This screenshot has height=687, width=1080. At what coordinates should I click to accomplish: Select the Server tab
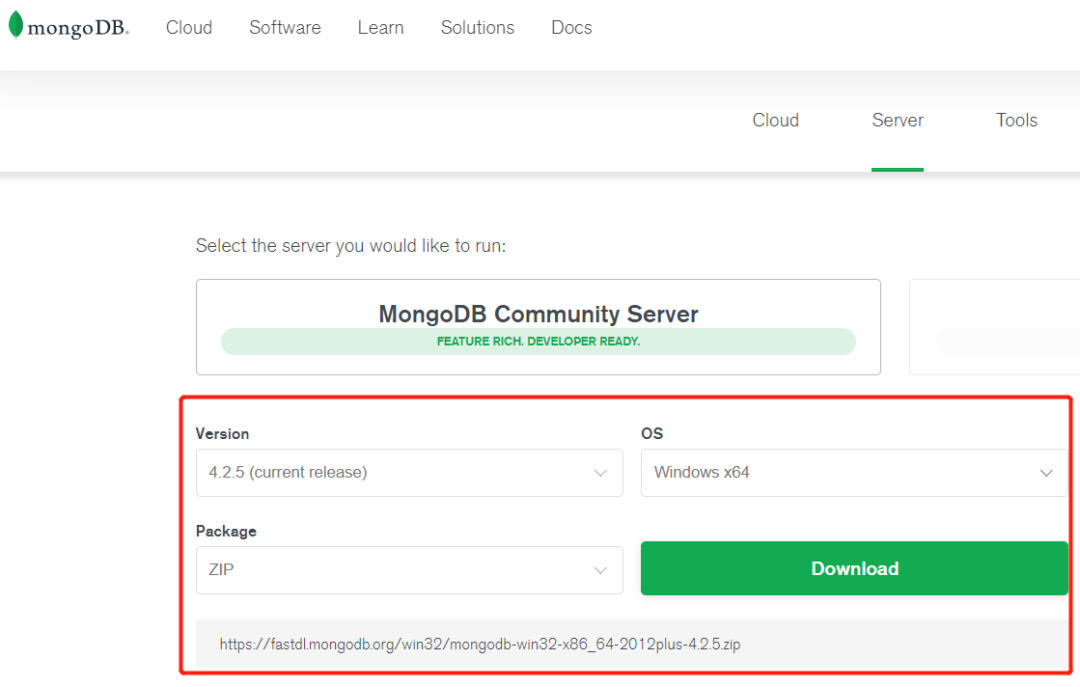pyautogui.click(x=897, y=120)
